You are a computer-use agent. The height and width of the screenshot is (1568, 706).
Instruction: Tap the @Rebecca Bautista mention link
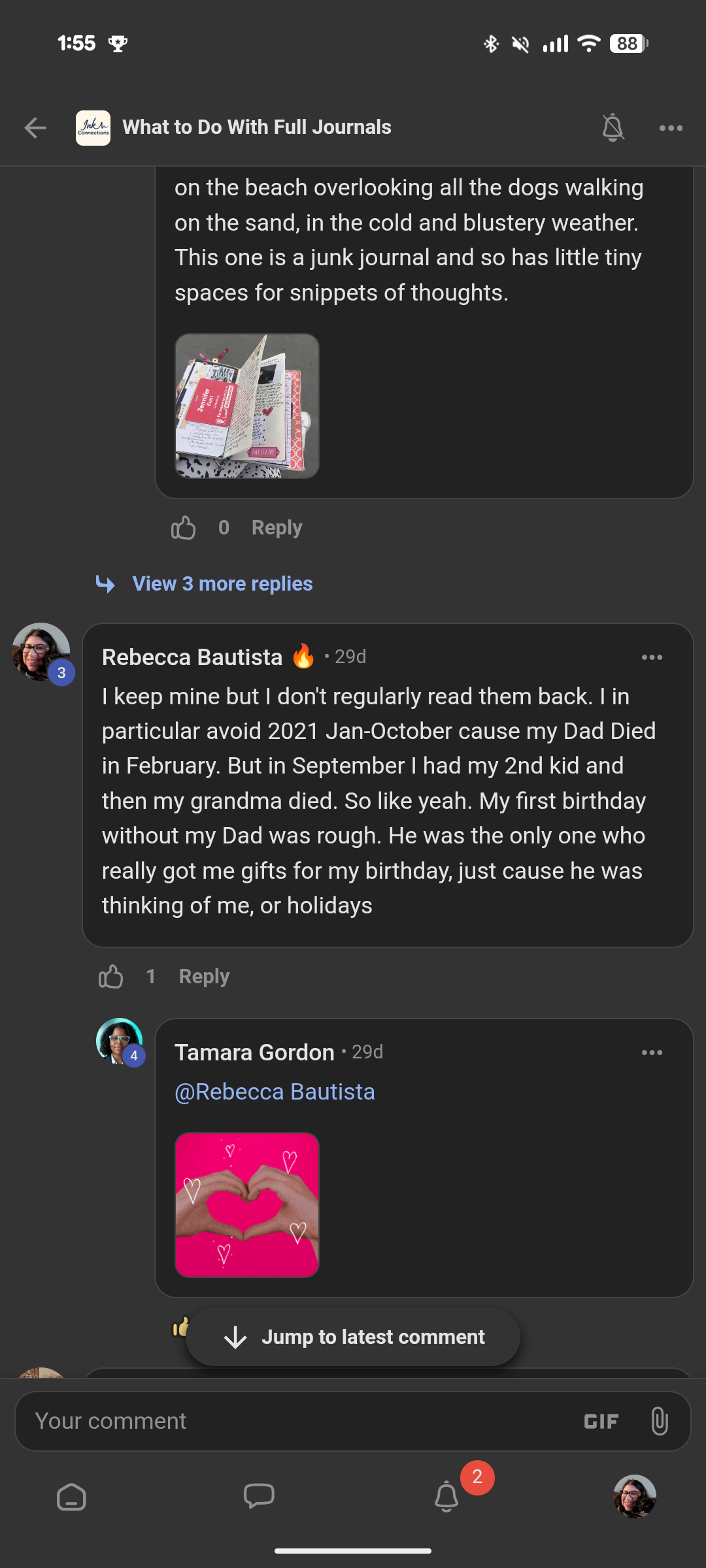tap(275, 1092)
